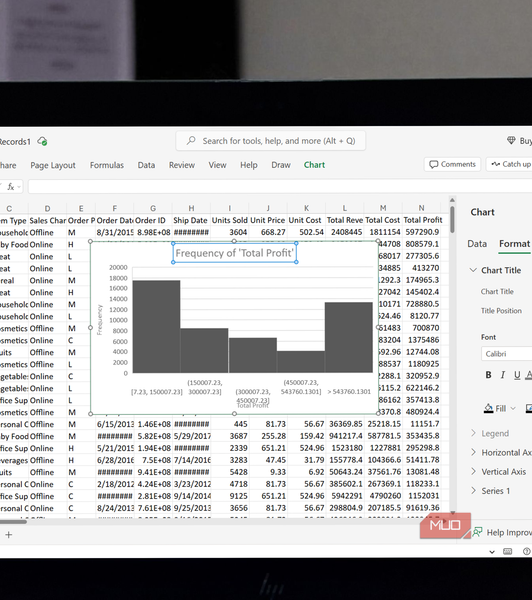Click the Order ID header cell
This screenshot has width=532, height=600.
tap(153, 220)
